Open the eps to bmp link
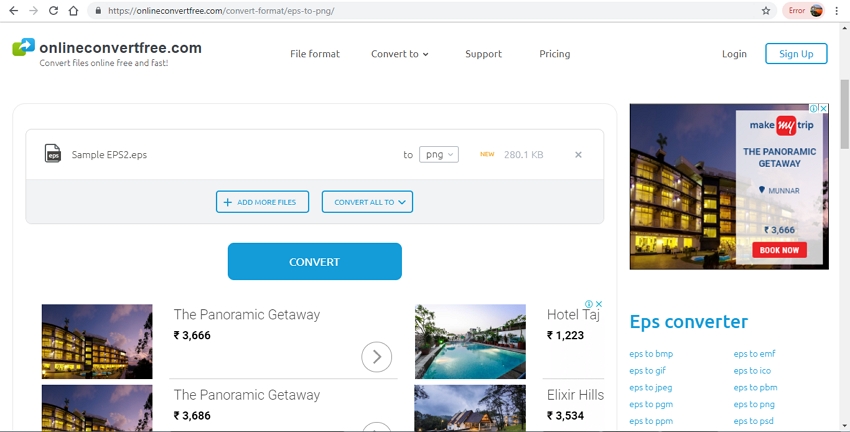 coord(651,354)
